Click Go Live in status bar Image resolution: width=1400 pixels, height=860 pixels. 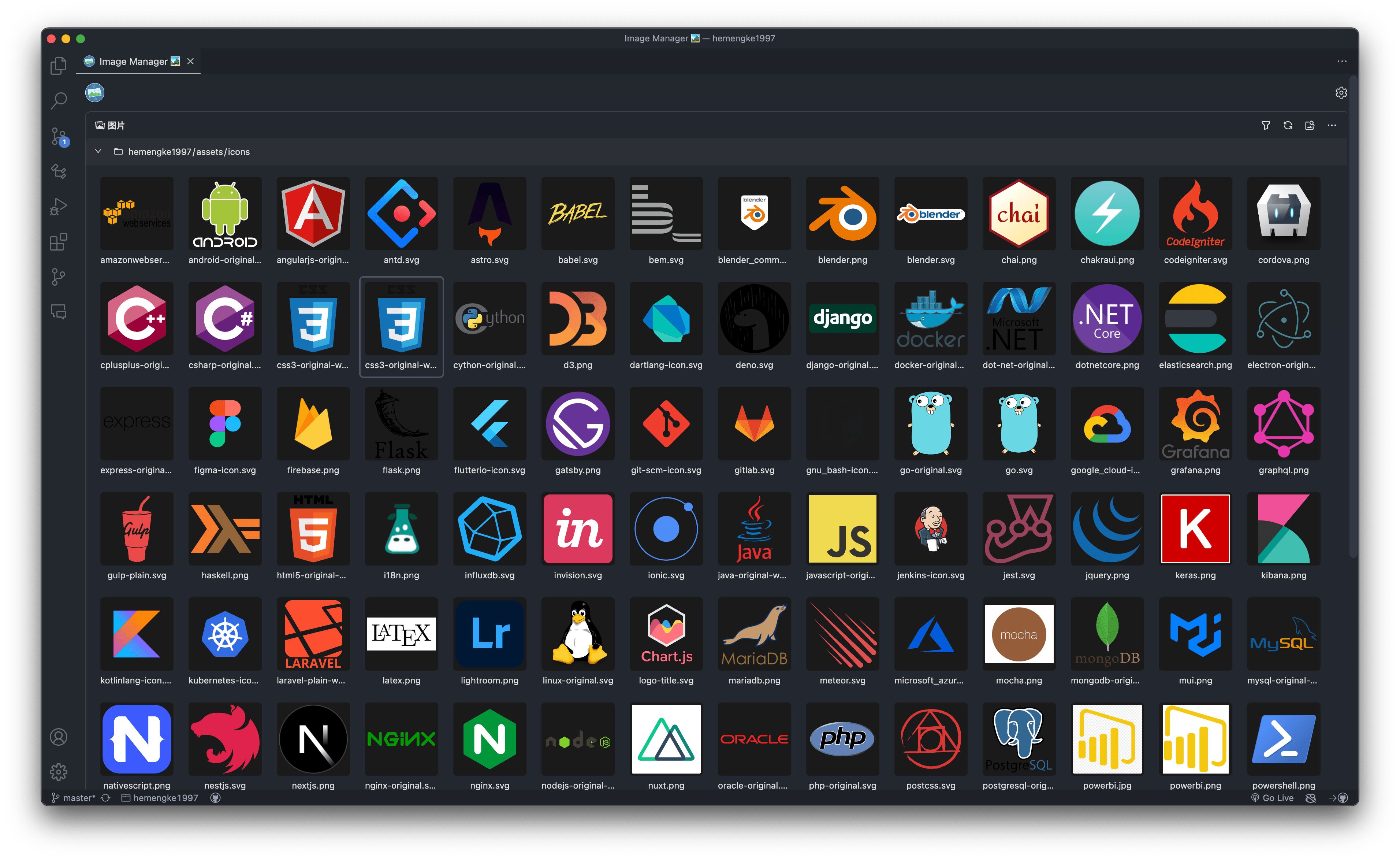pyautogui.click(x=1273, y=798)
